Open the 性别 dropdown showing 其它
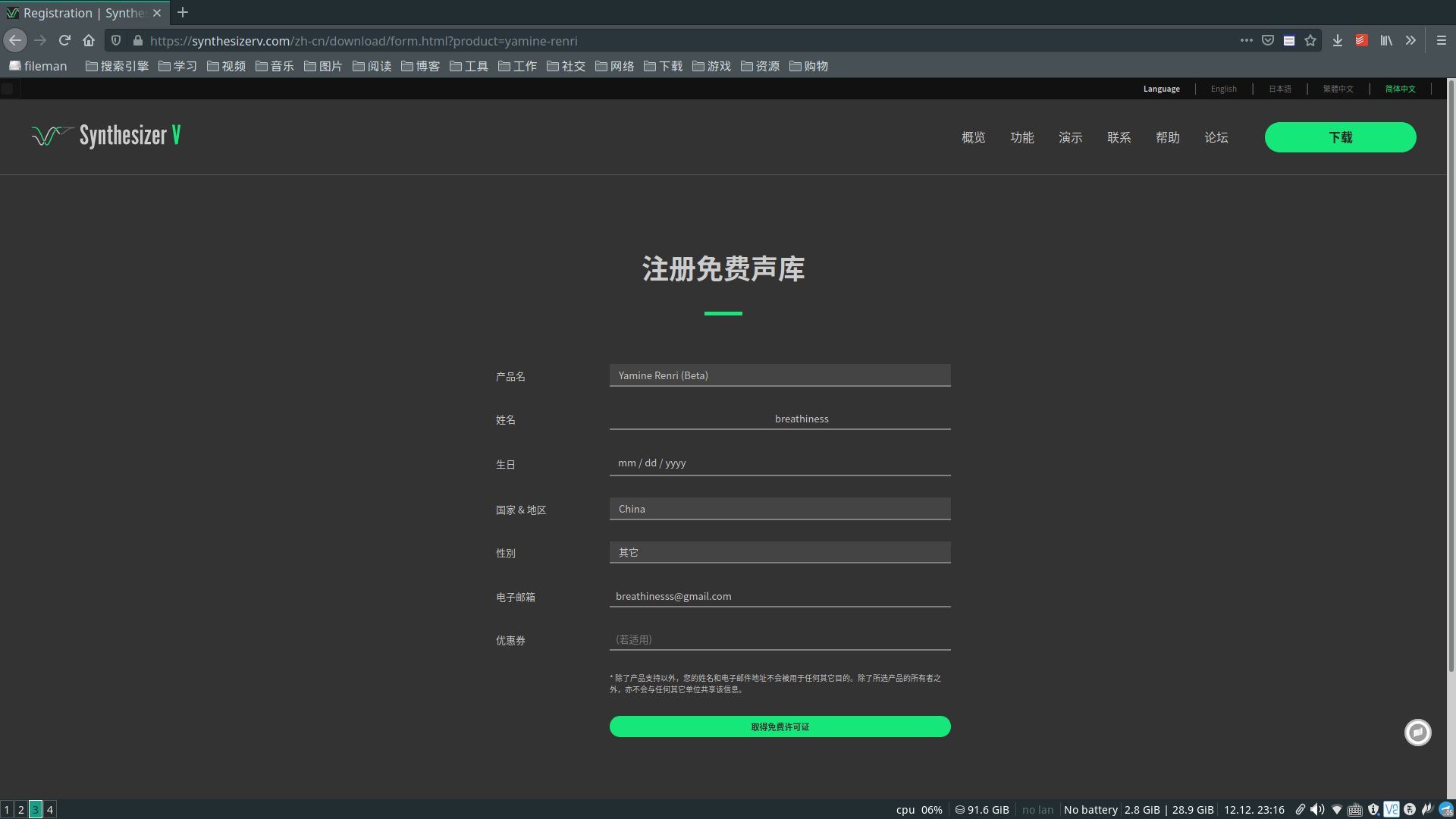 780,552
